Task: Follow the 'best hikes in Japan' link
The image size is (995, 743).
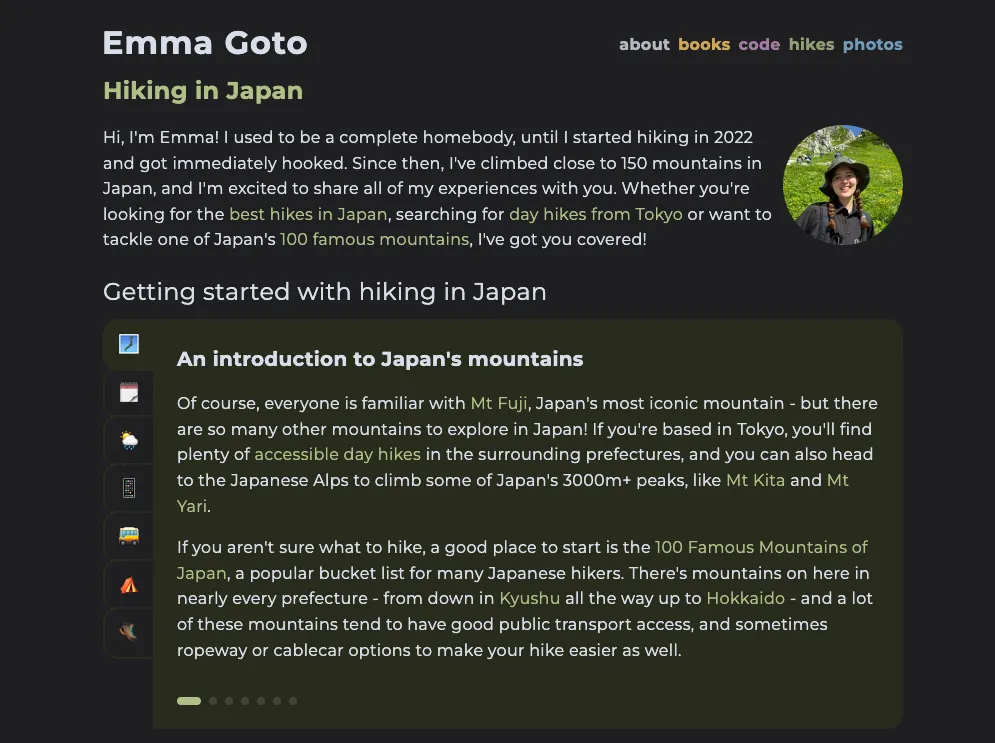Action: 308,214
